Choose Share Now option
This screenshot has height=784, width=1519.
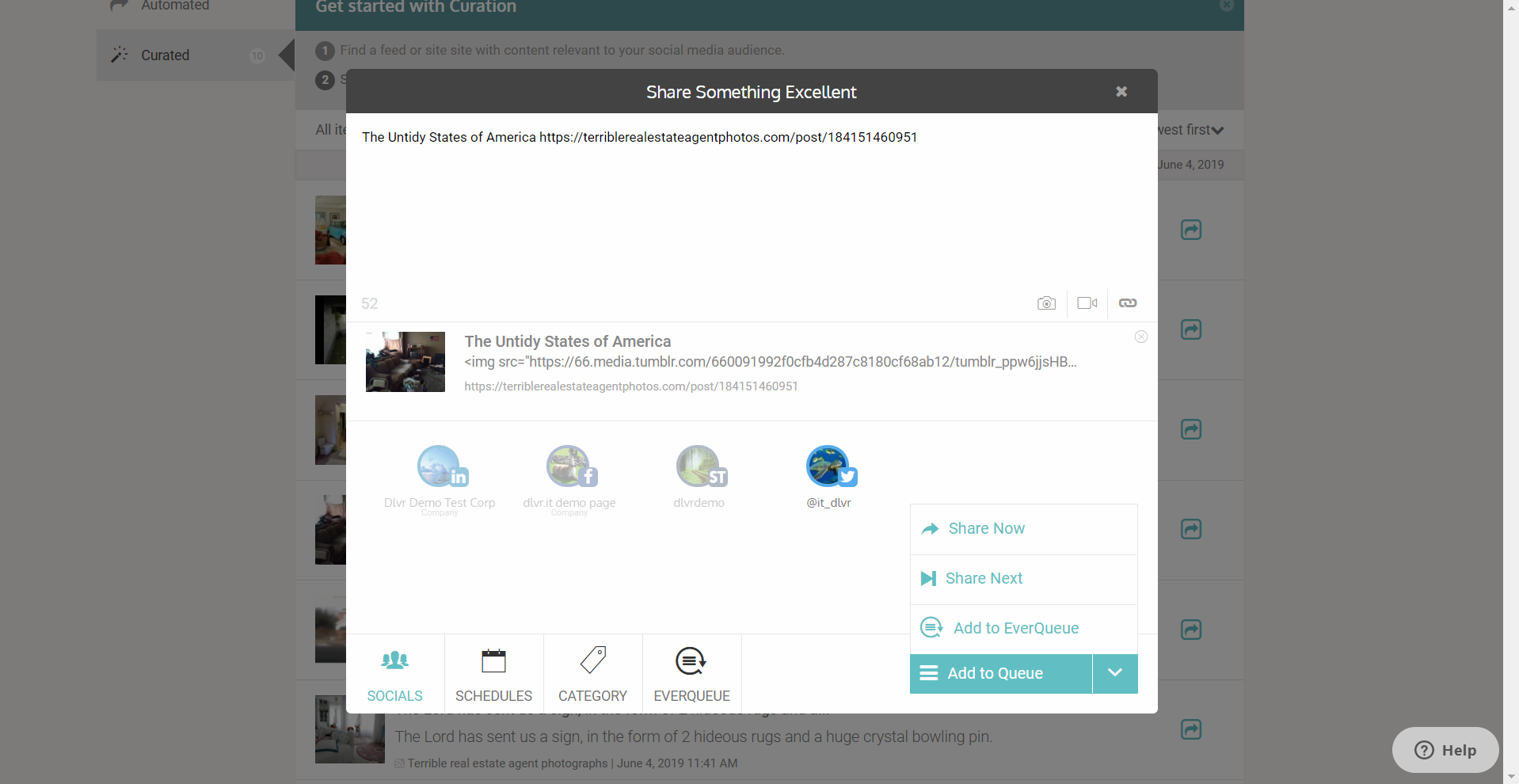pyautogui.click(x=1023, y=529)
